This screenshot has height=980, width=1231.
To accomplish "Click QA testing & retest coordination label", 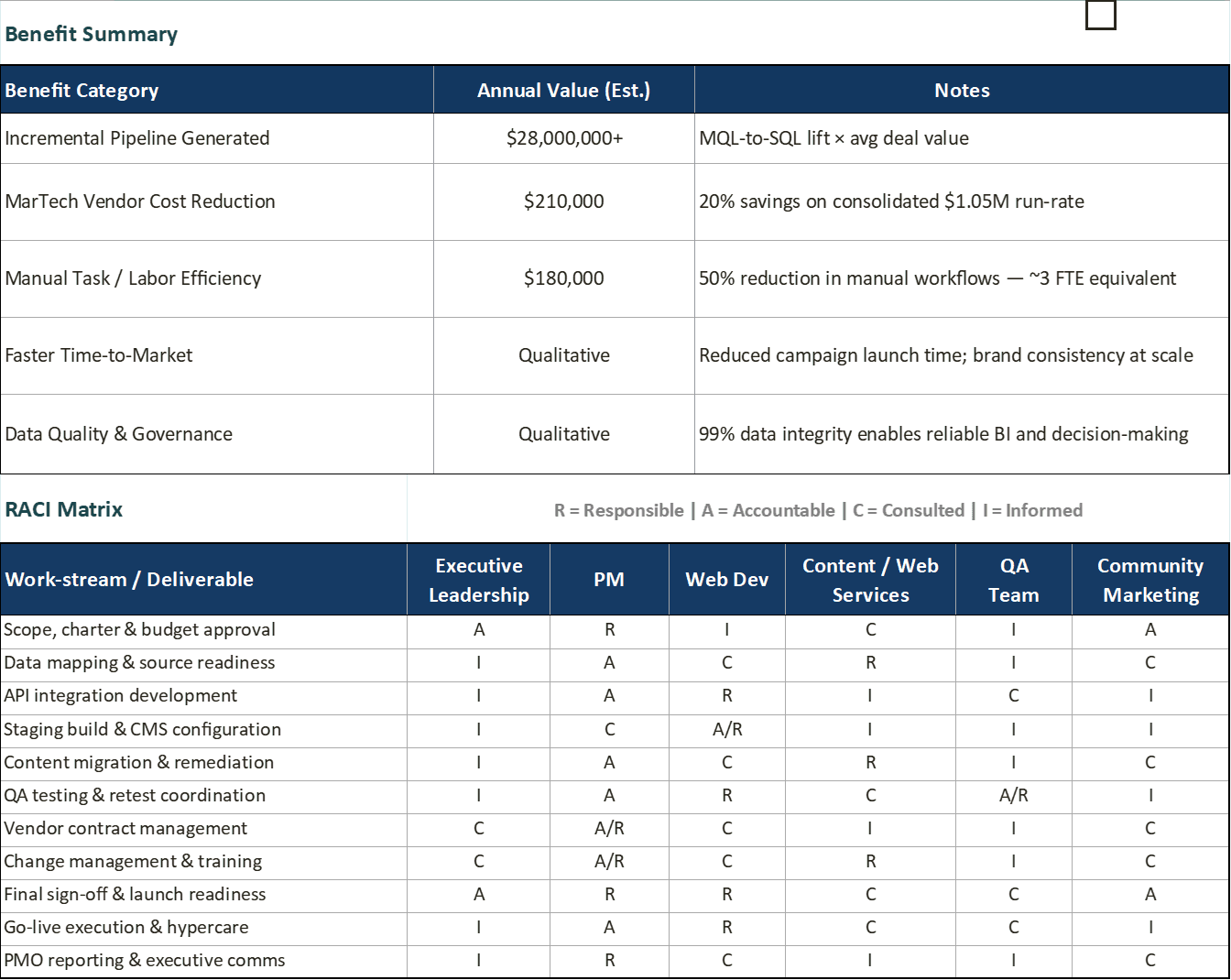I will (x=203, y=796).
